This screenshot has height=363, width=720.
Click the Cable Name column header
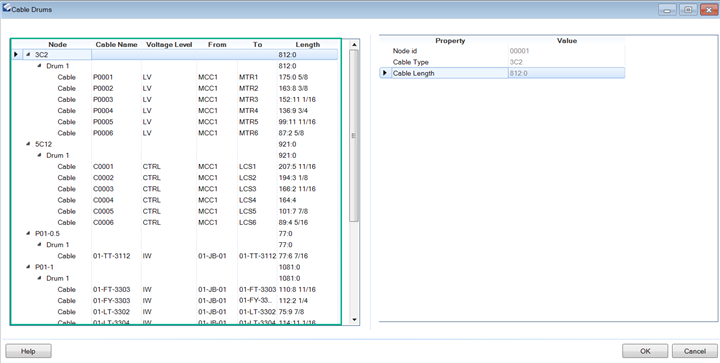tap(117, 45)
